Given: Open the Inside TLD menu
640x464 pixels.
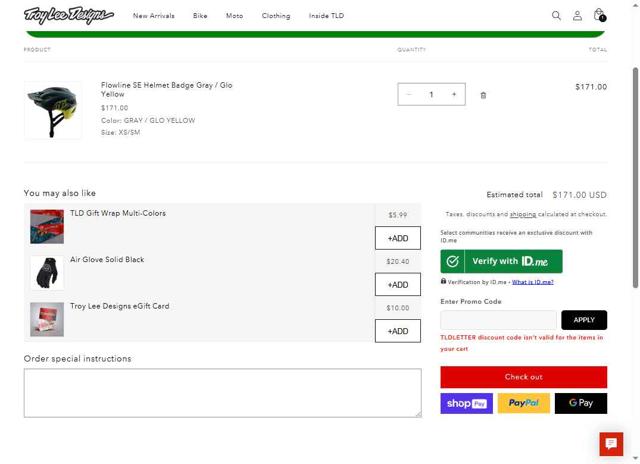Looking at the screenshot, I should (x=326, y=16).
